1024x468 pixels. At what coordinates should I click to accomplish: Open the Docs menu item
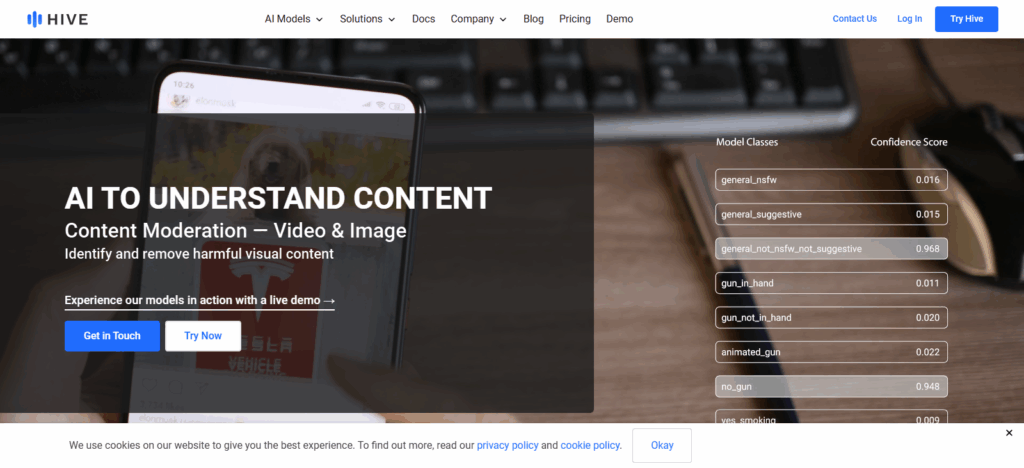423,19
